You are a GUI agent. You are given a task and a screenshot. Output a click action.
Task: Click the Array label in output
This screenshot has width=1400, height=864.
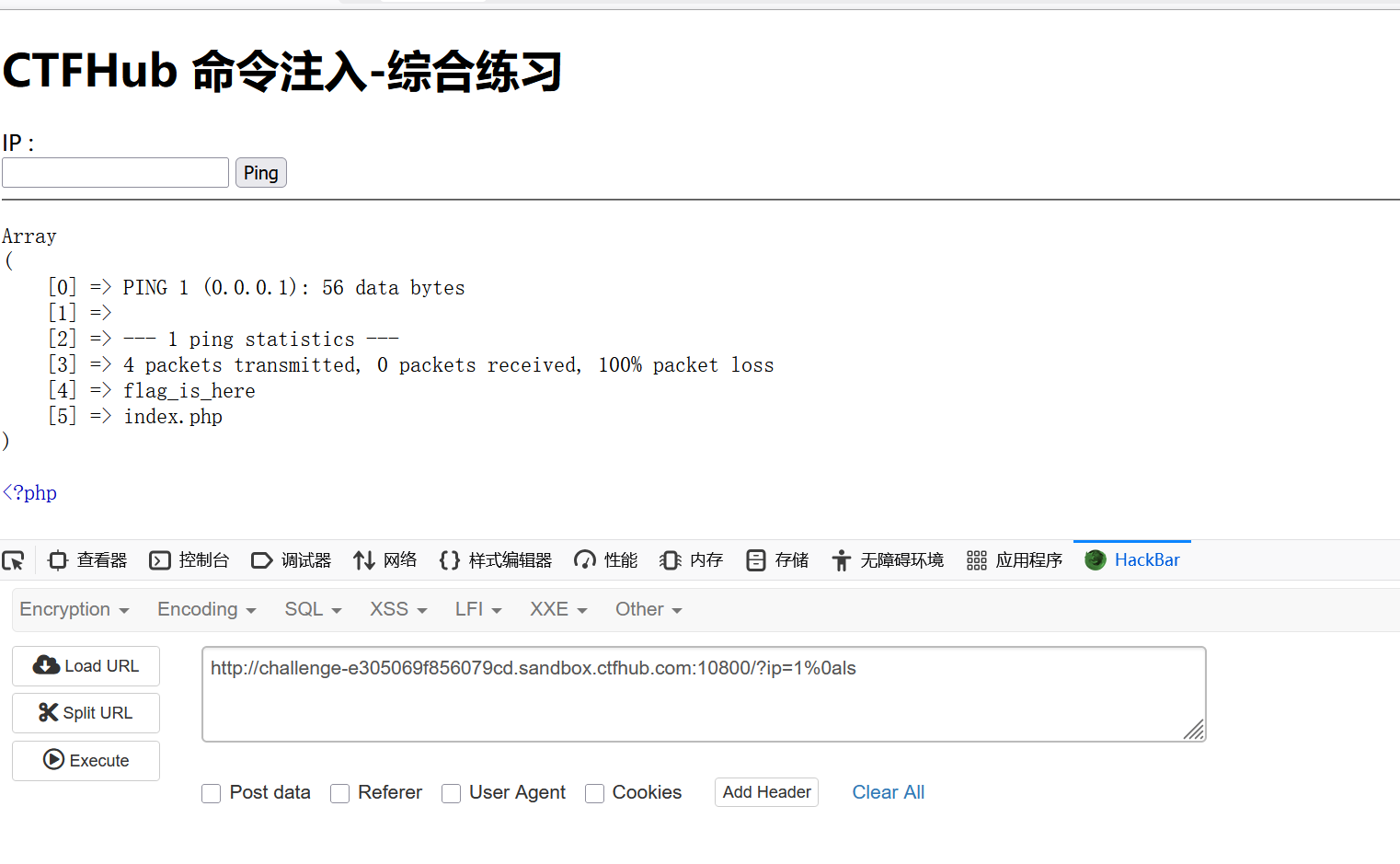coord(29,236)
